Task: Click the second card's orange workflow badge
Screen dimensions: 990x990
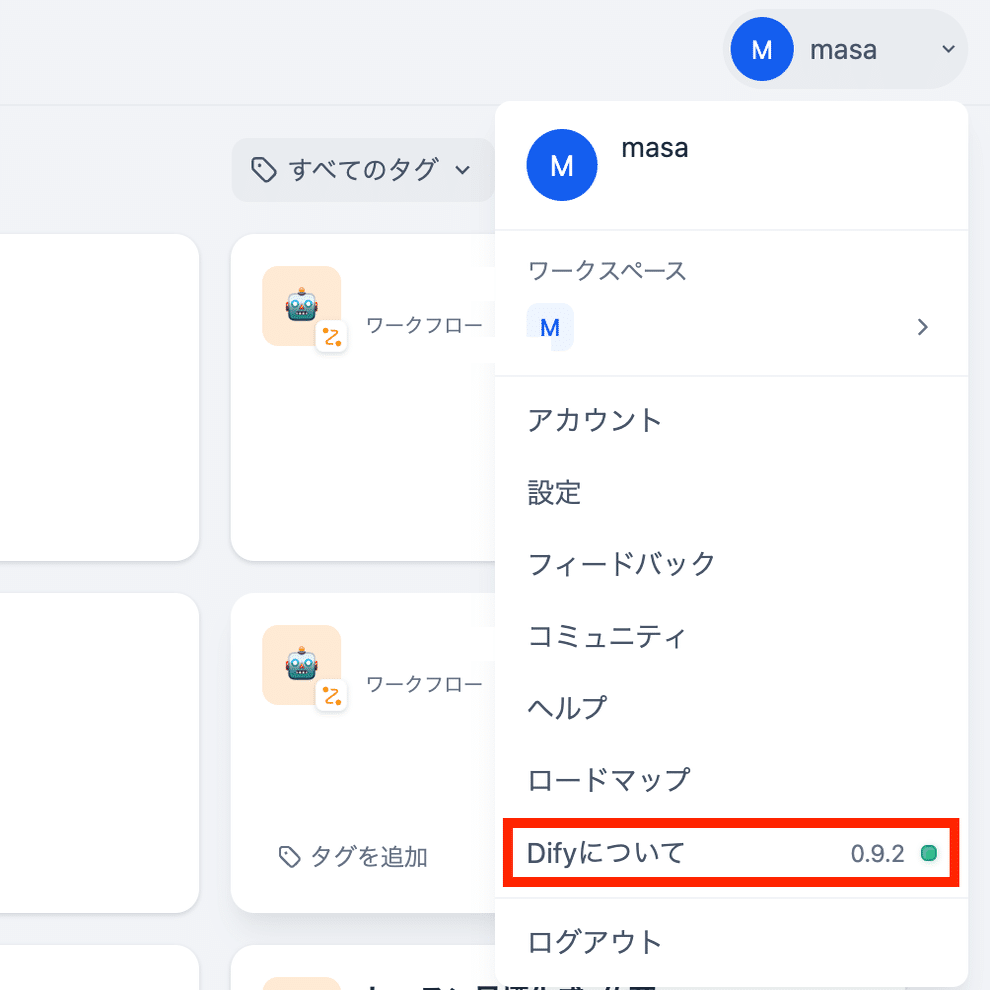Action: (332, 696)
